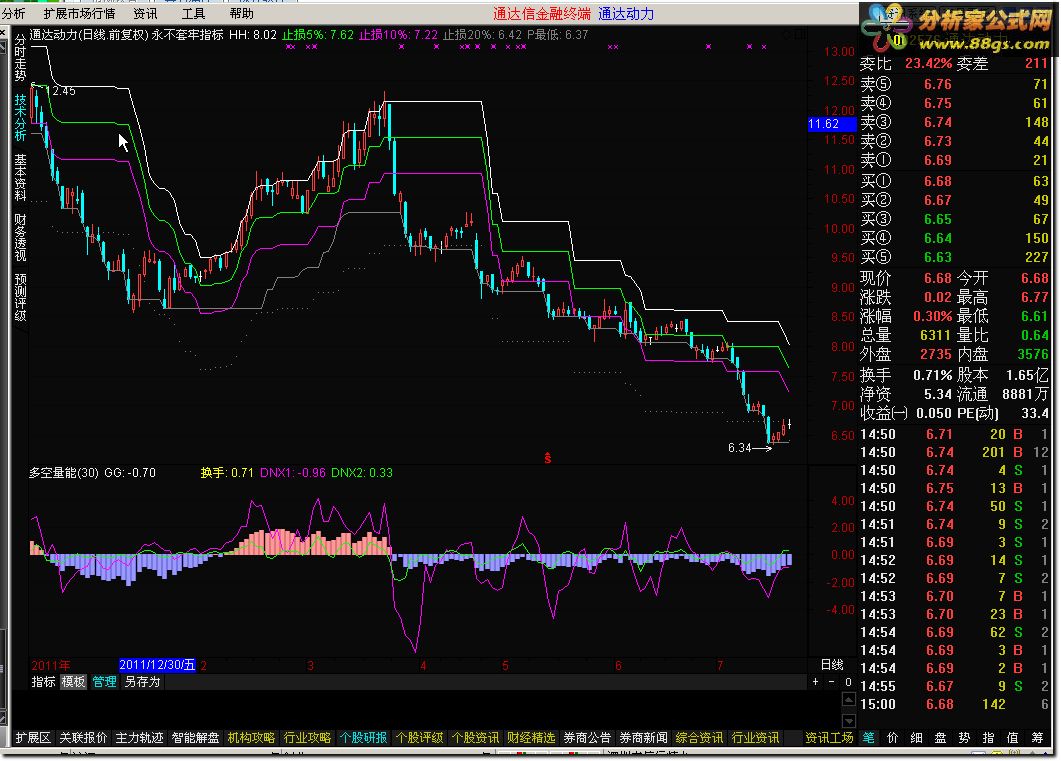Open the 帮助 menu
The width and height of the screenshot is (1061, 761).
click(x=242, y=14)
